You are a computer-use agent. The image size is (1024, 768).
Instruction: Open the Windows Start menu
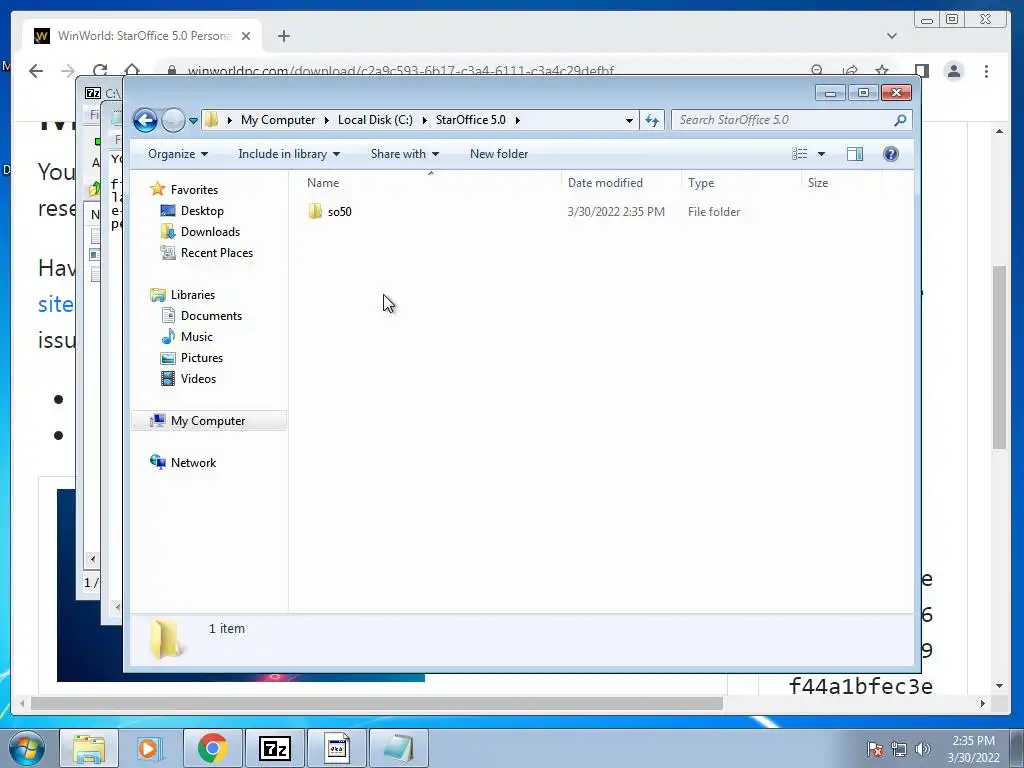click(26, 748)
